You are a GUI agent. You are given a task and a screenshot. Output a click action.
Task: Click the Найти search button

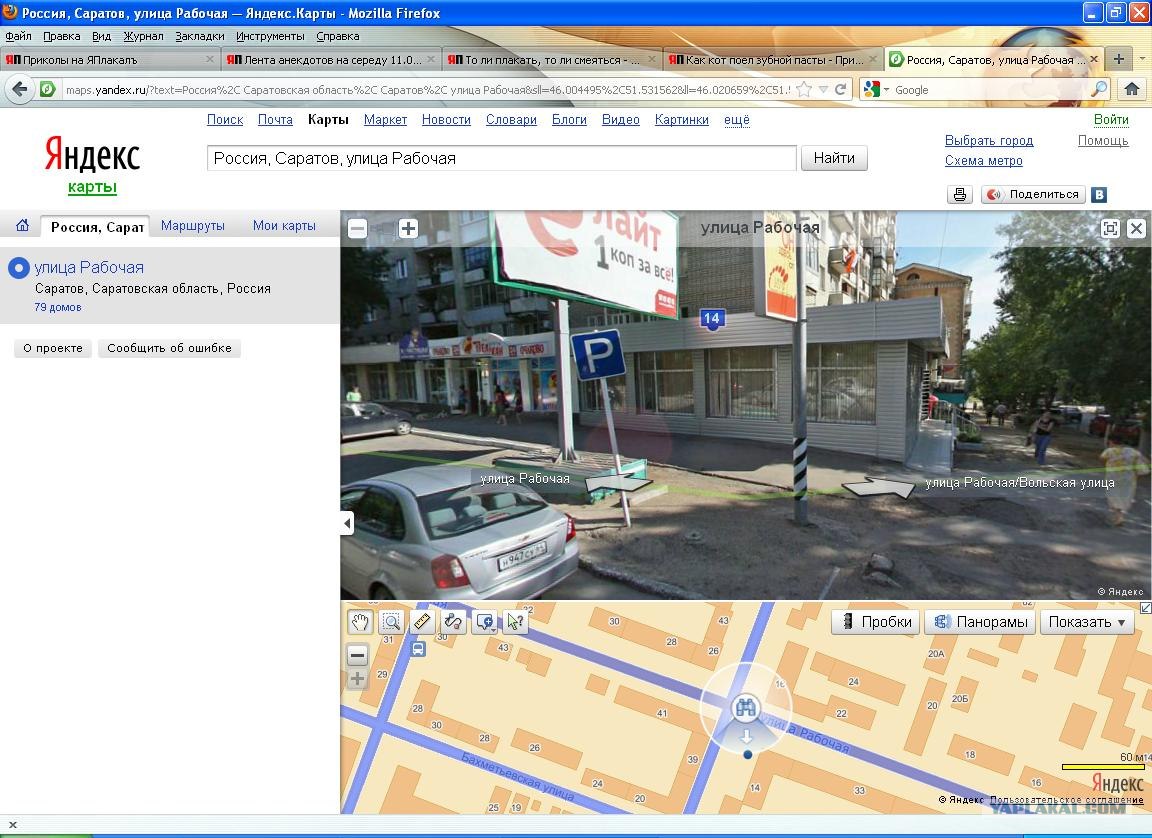834,158
